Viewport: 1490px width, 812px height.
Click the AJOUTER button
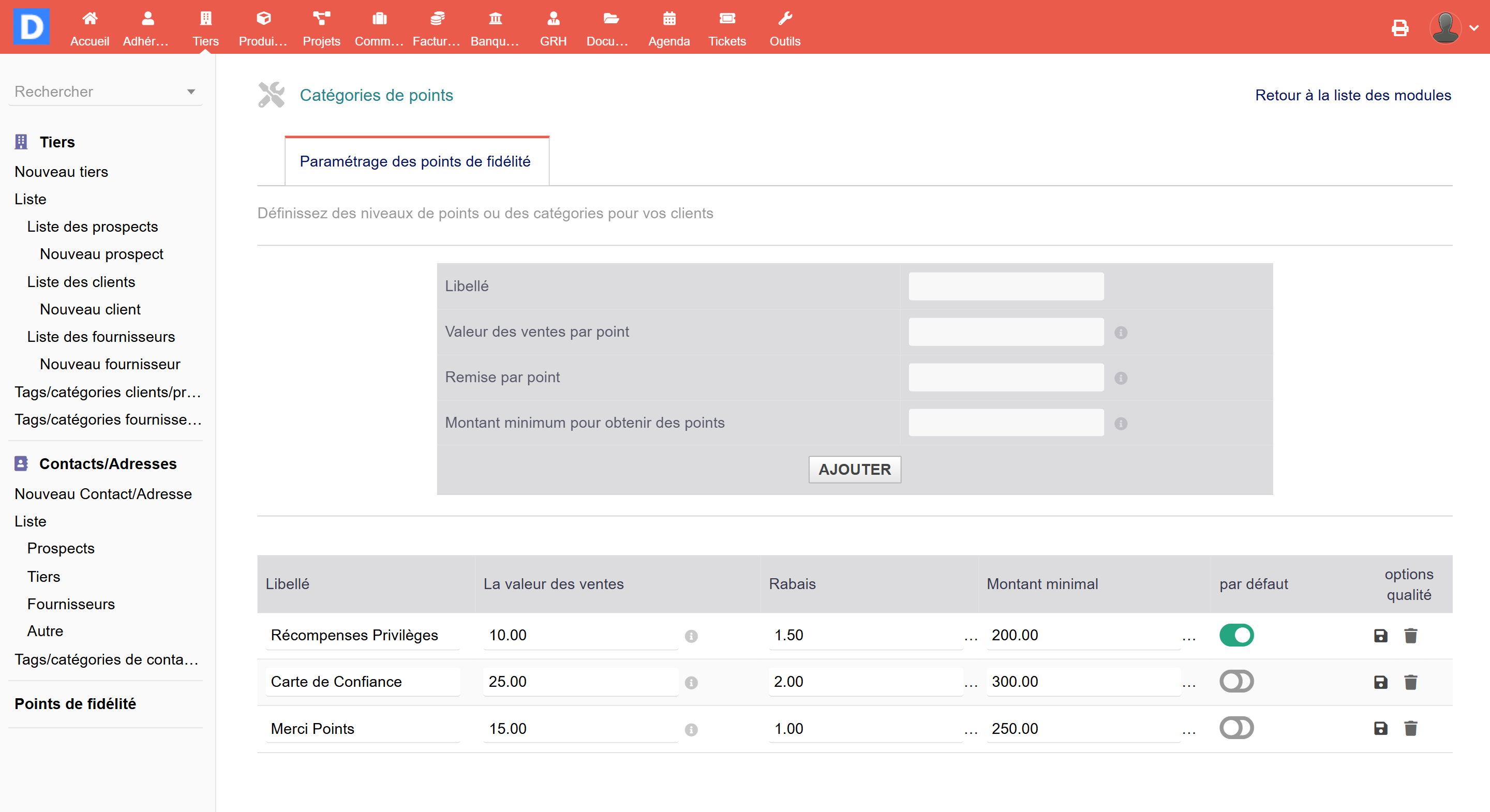pyautogui.click(x=854, y=469)
